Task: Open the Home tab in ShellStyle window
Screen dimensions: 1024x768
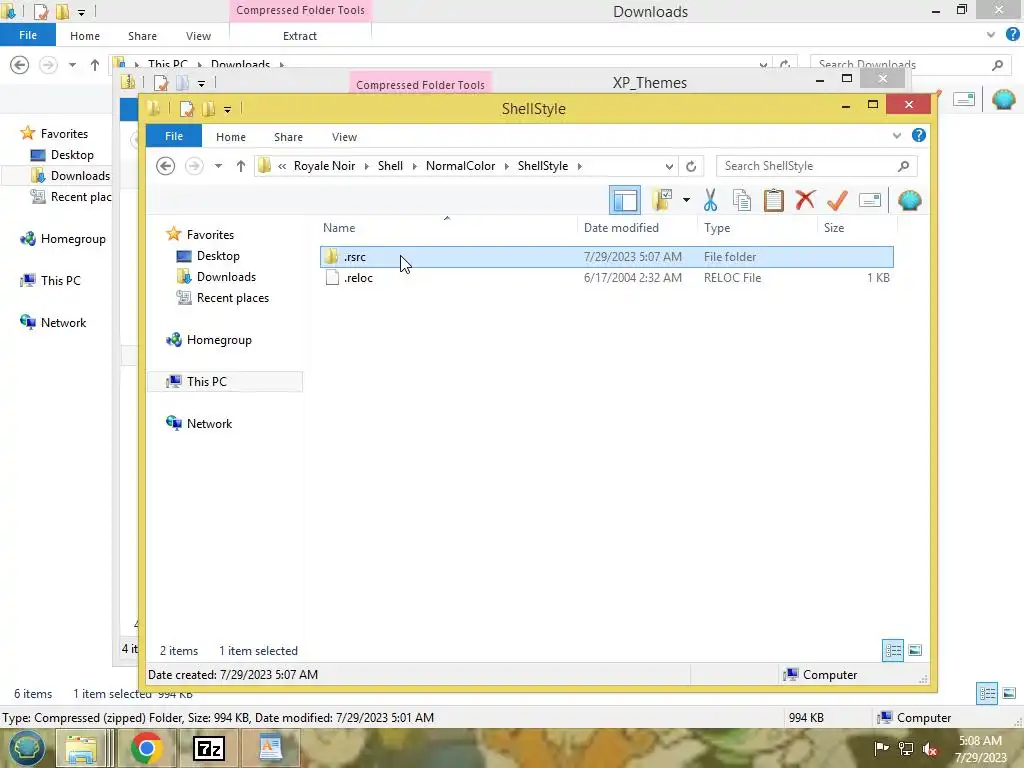Action: point(231,137)
